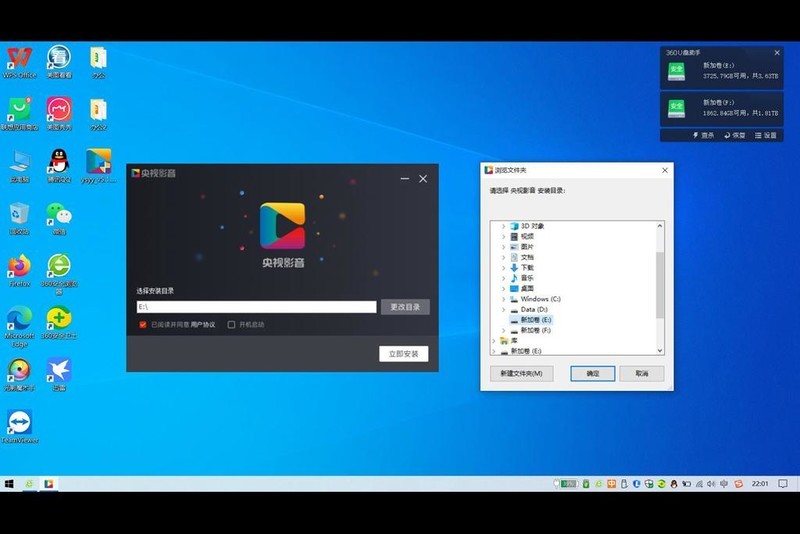Open Microsoft Edge desktop shortcut
The image size is (800, 534).
(x=19, y=318)
